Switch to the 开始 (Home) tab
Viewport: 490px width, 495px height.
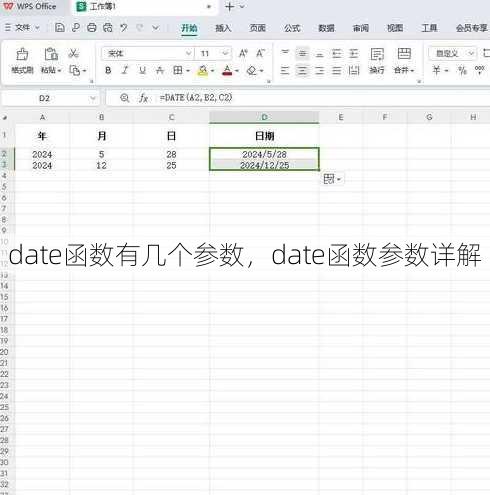coord(189,28)
